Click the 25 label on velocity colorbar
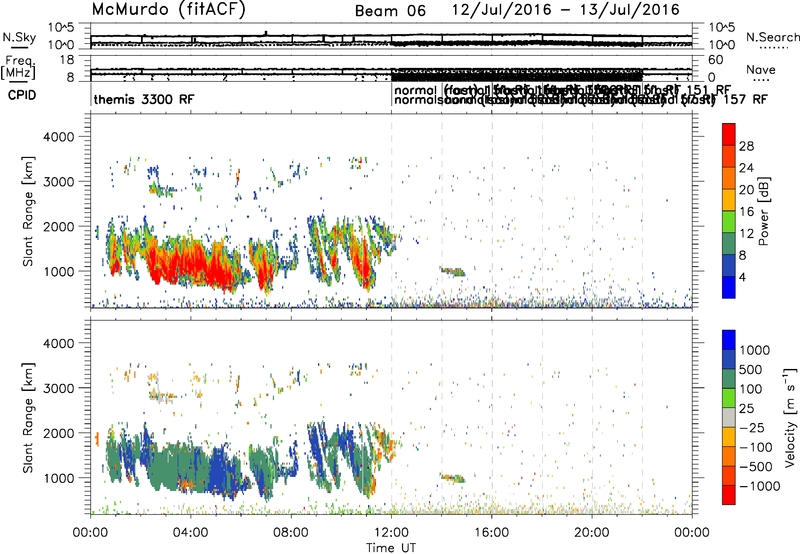Viewport: 800px width, 554px height. click(x=746, y=409)
